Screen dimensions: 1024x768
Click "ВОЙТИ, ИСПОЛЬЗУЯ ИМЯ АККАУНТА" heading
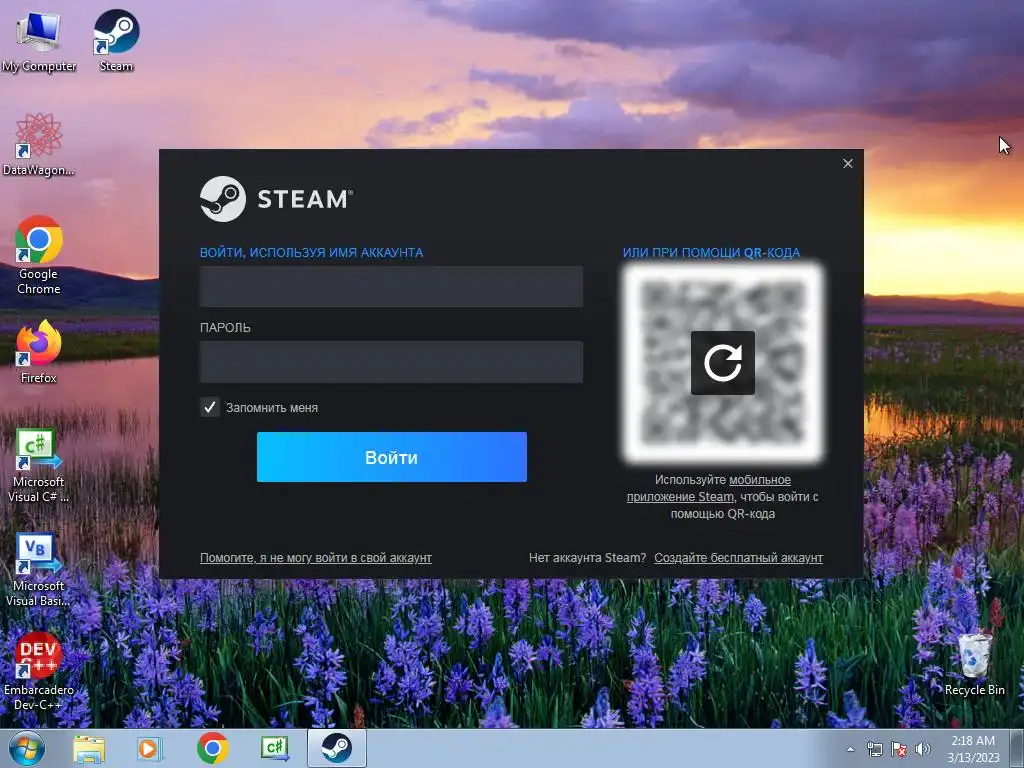click(312, 253)
